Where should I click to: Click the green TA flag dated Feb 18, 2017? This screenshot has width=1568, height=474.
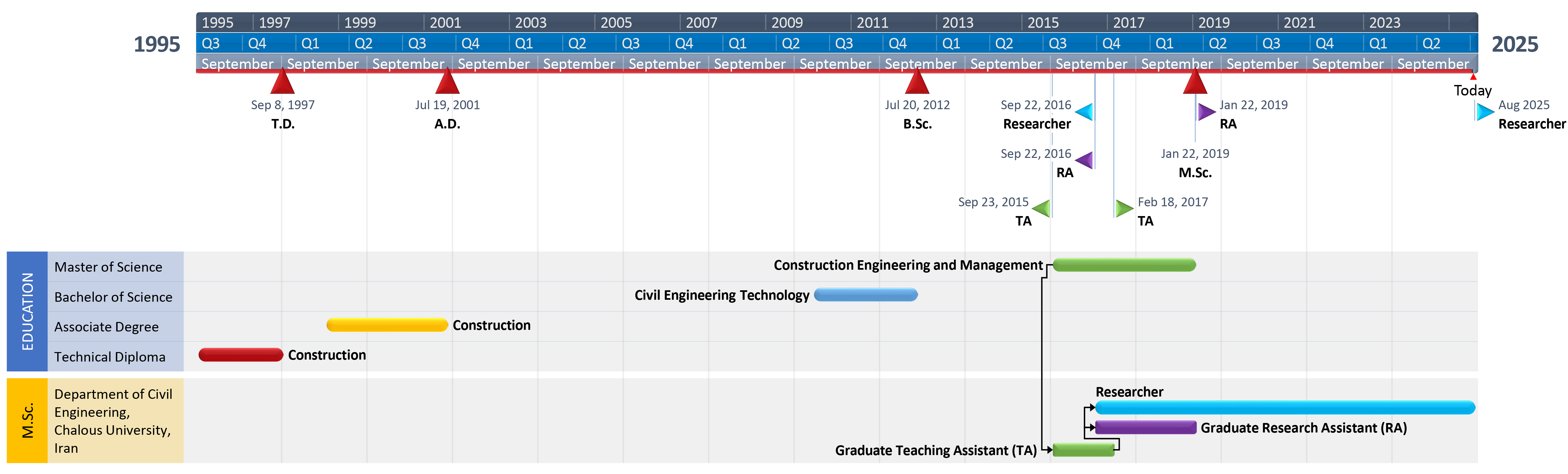1123,208
